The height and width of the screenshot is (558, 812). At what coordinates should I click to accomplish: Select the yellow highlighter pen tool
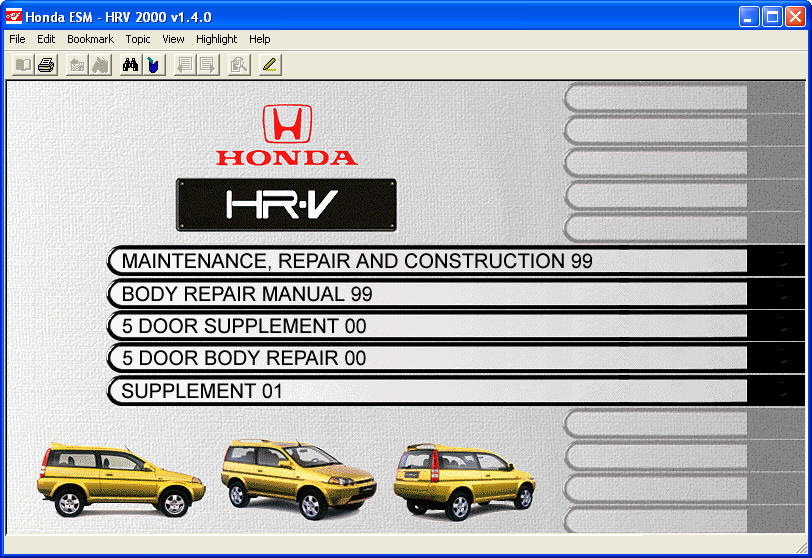(270, 65)
